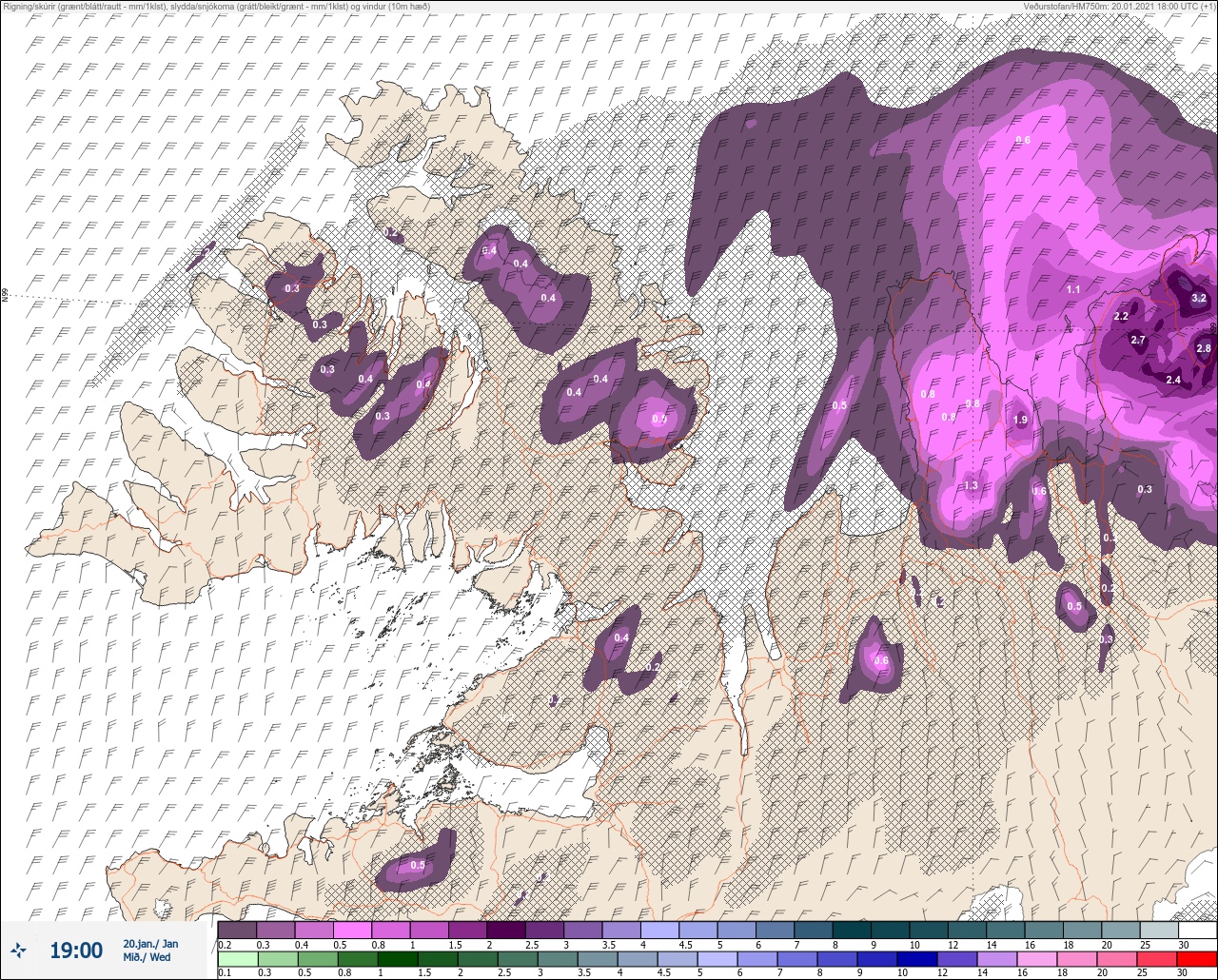Image resolution: width=1218 pixels, height=980 pixels.
Task: Pick the pale grey 25 snow legend swatch
Action: pos(1159,930)
